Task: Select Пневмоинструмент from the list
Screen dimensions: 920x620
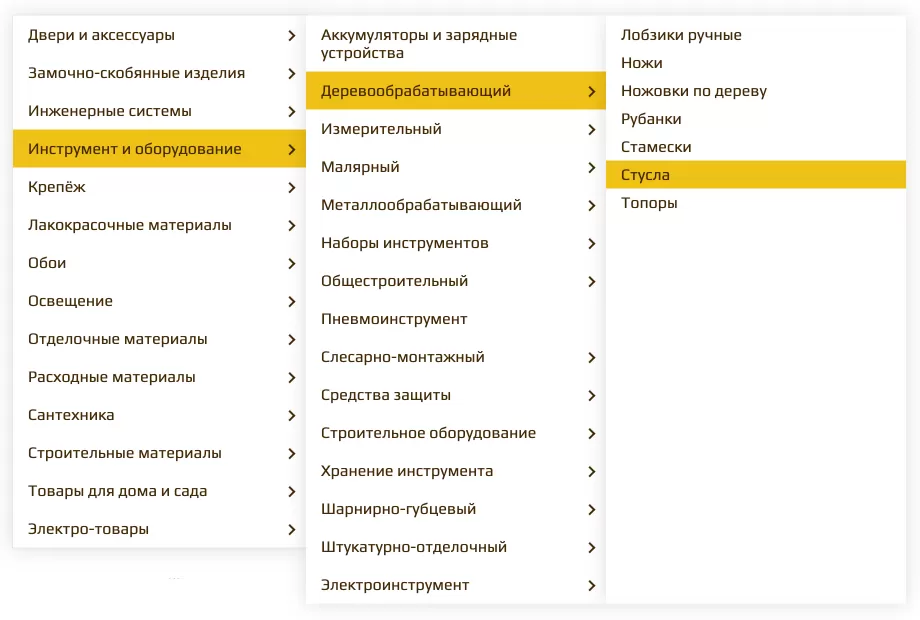Action: [x=394, y=319]
